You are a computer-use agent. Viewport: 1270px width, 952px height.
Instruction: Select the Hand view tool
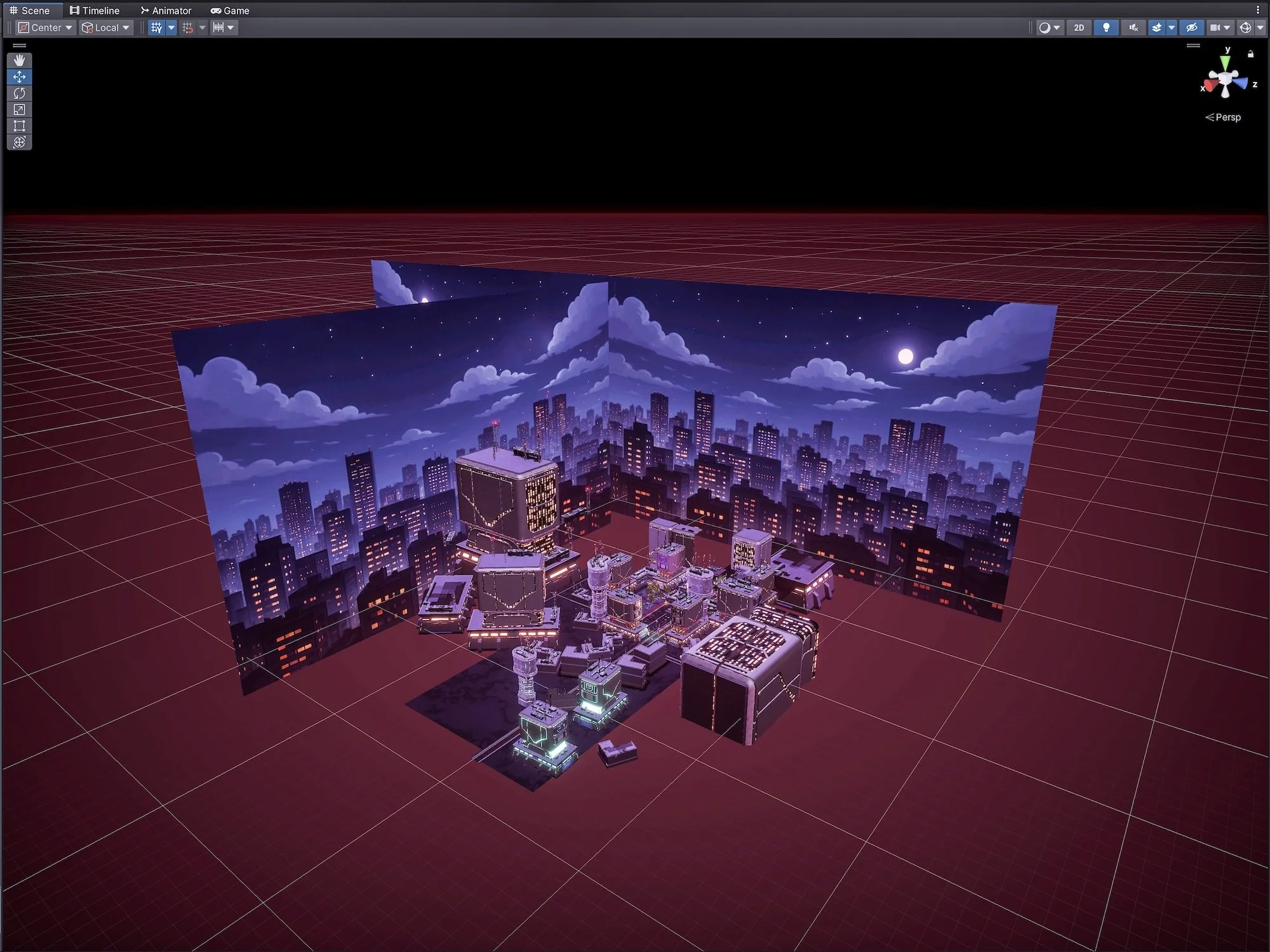(19, 60)
